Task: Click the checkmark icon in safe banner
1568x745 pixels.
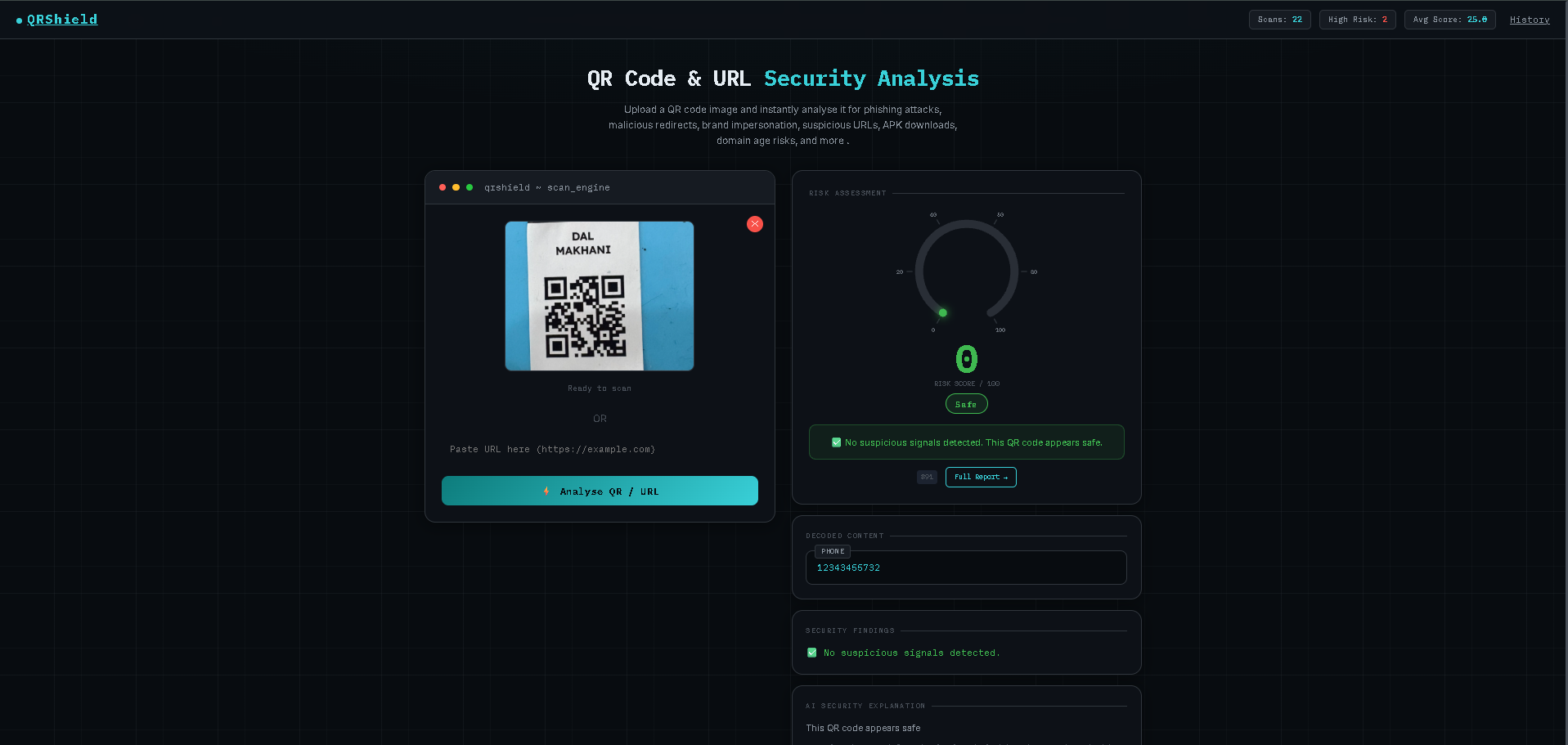Action: pyautogui.click(x=836, y=442)
